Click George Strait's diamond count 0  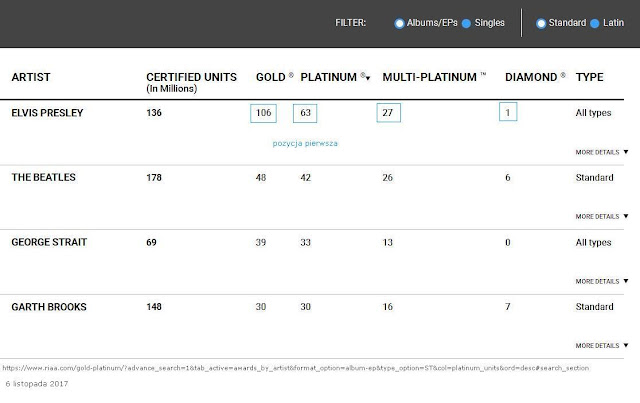(x=508, y=242)
